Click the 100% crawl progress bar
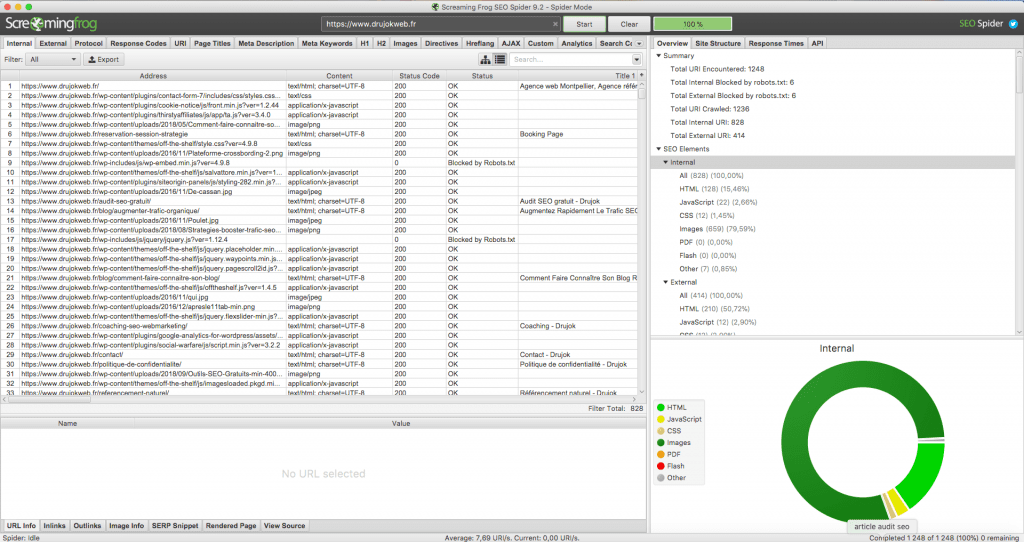Screen dimensions: 1024x542 pos(692,24)
